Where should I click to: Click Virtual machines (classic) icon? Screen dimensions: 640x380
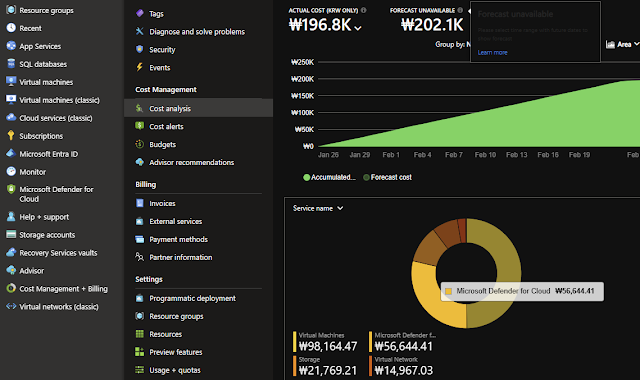(11, 100)
